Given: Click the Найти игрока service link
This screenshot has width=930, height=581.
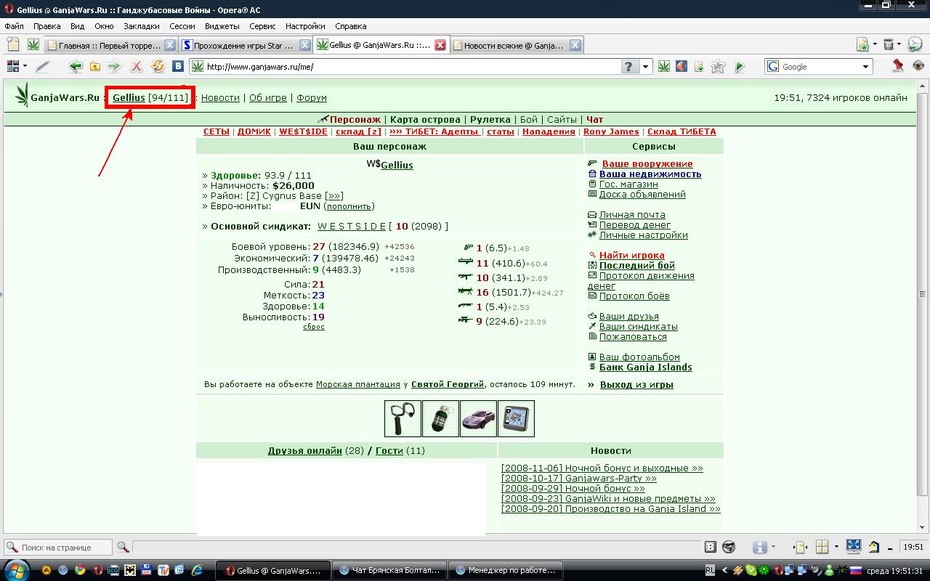Looking at the screenshot, I should point(632,255).
